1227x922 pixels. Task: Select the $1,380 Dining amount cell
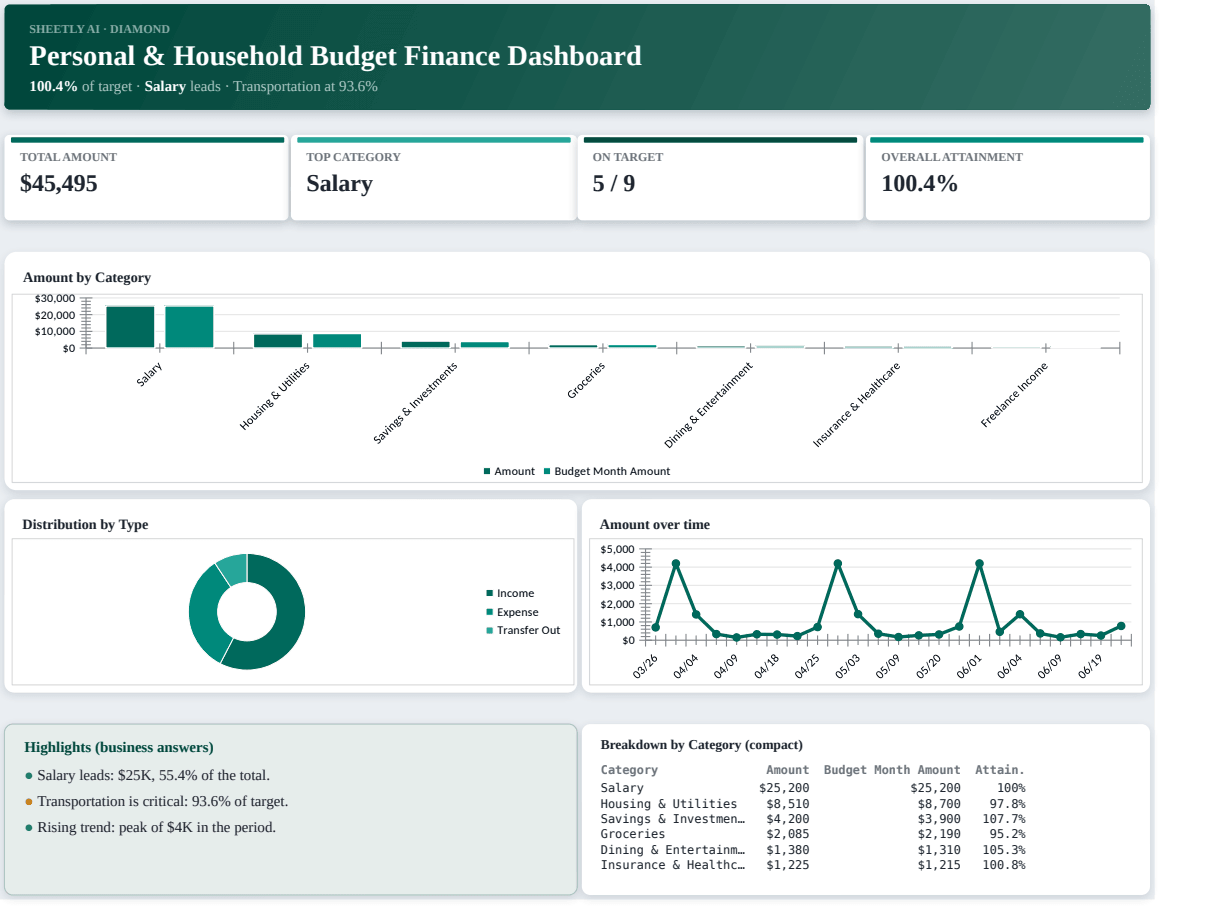(x=788, y=850)
